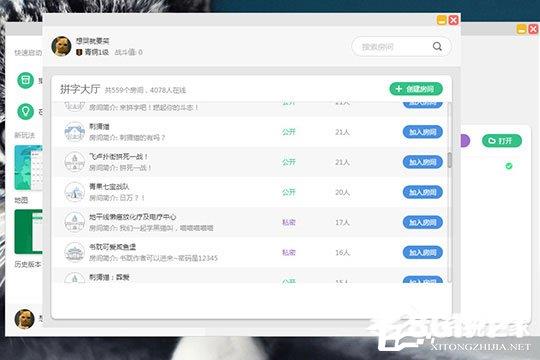Click the green checkmark icon in the back window
This screenshot has height=360, width=540.
click(509, 166)
